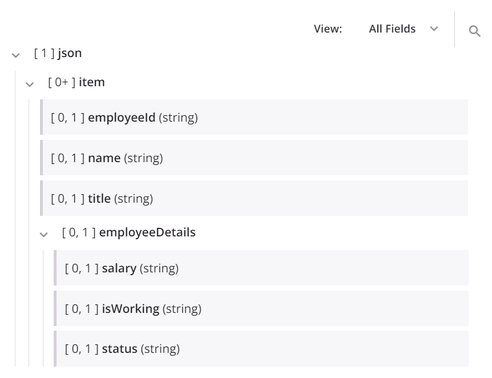Select the title string field
This screenshot has height=378, width=492.
tap(254, 198)
